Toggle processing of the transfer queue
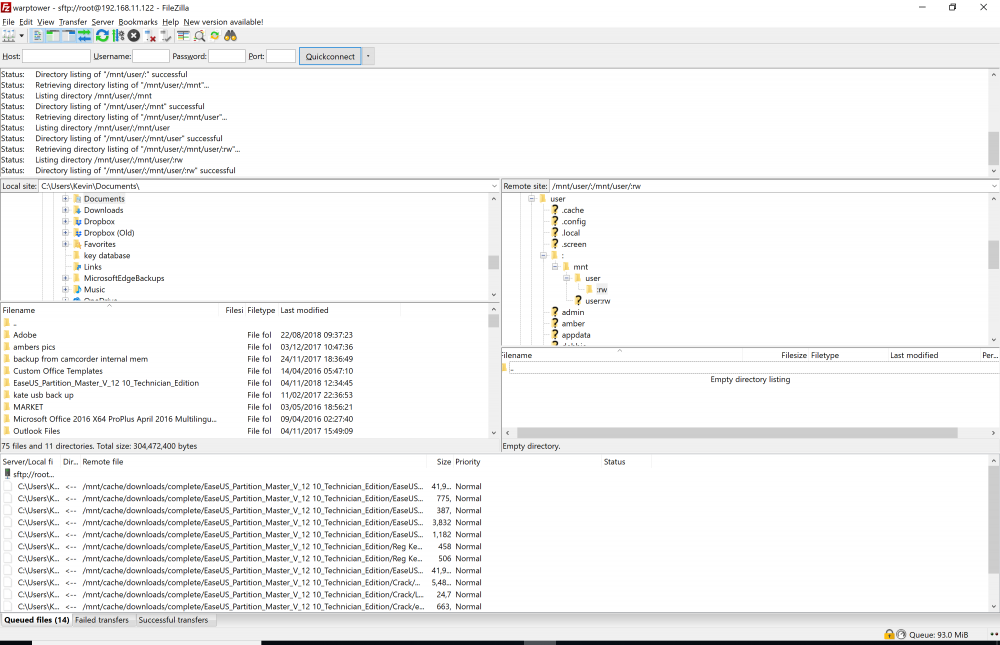1000x645 pixels. point(118,36)
